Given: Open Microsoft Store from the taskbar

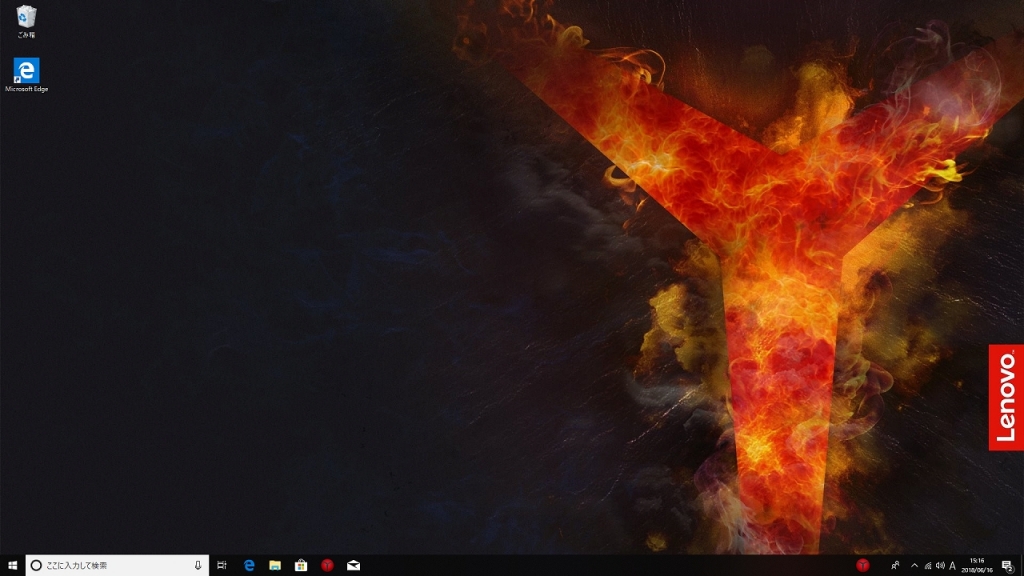Looking at the screenshot, I should 301,565.
